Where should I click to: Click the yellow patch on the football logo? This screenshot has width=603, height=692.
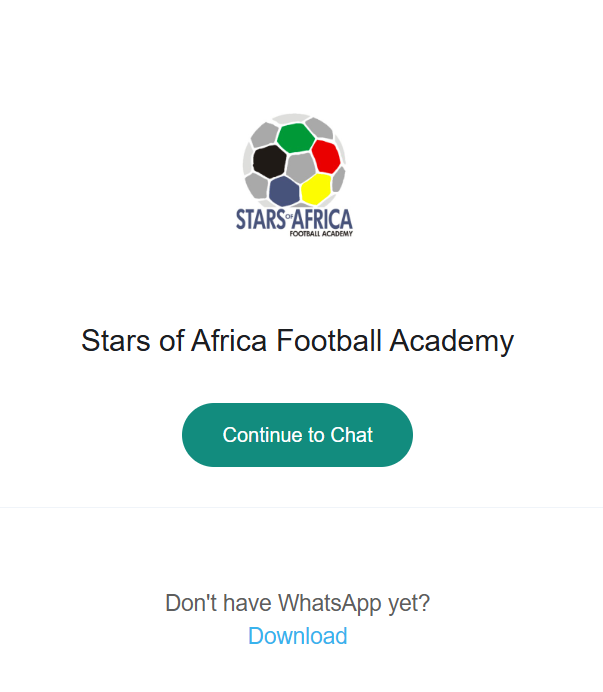pyautogui.click(x=317, y=189)
